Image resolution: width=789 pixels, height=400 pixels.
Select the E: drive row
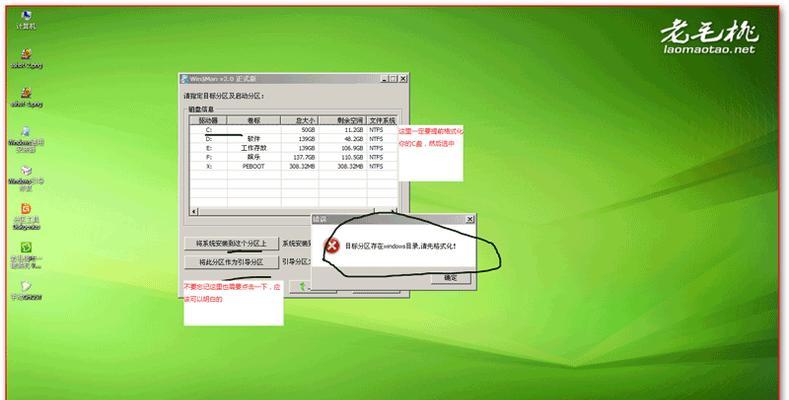click(293, 148)
